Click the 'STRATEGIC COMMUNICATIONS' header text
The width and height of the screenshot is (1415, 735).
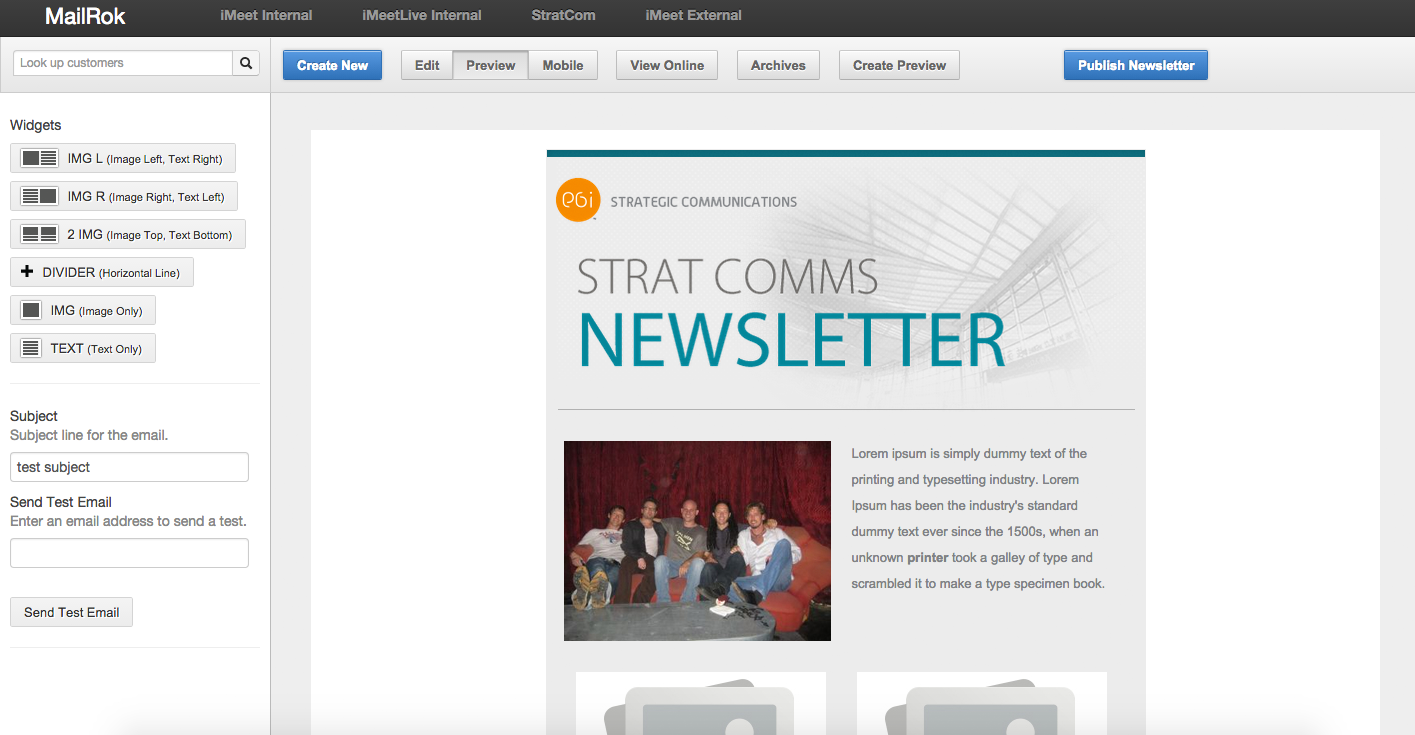(704, 202)
